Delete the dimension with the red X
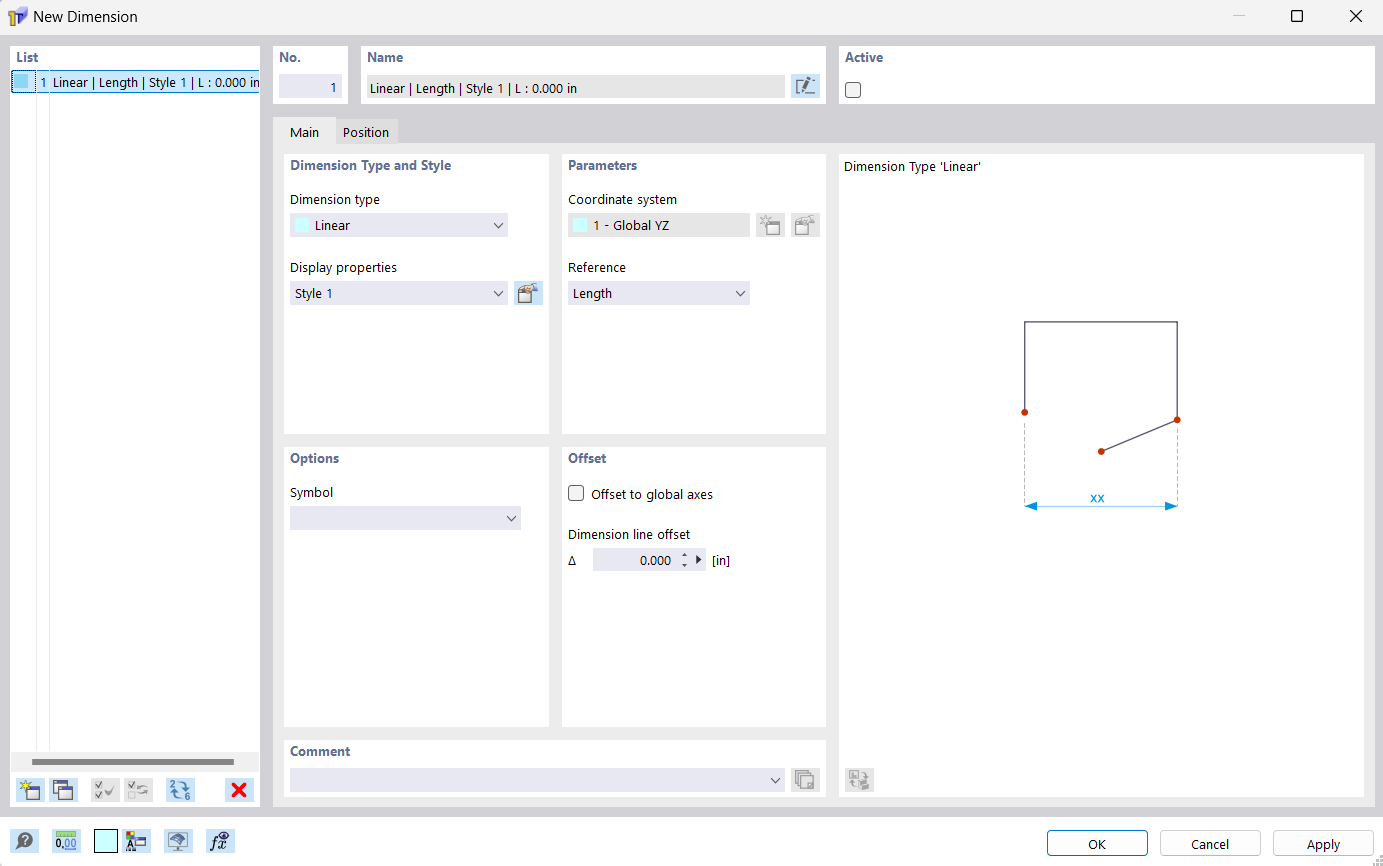Screen dimensions: 1383x866 pyautogui.click(x=239, y=790)
